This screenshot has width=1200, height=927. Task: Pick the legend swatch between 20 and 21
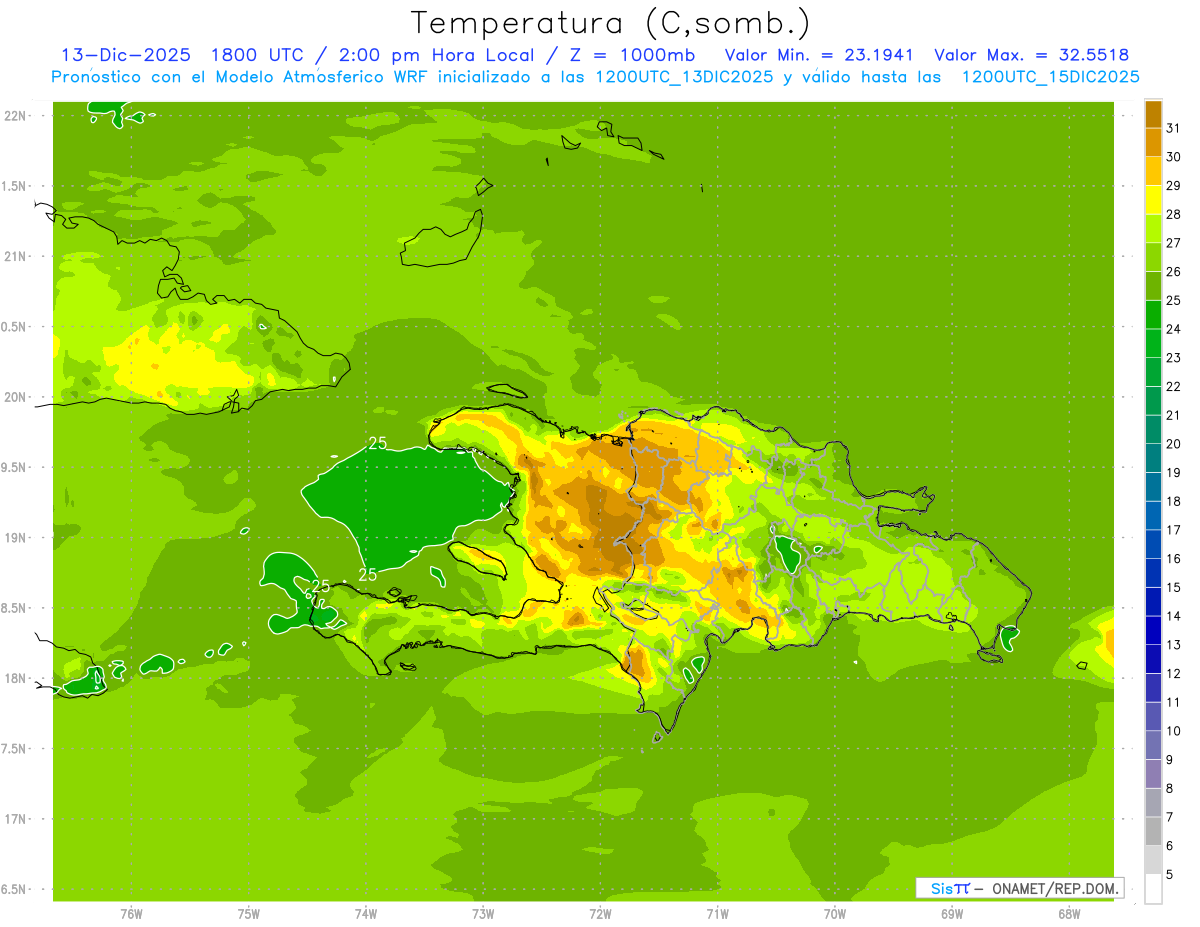[x=1153, y=429]
